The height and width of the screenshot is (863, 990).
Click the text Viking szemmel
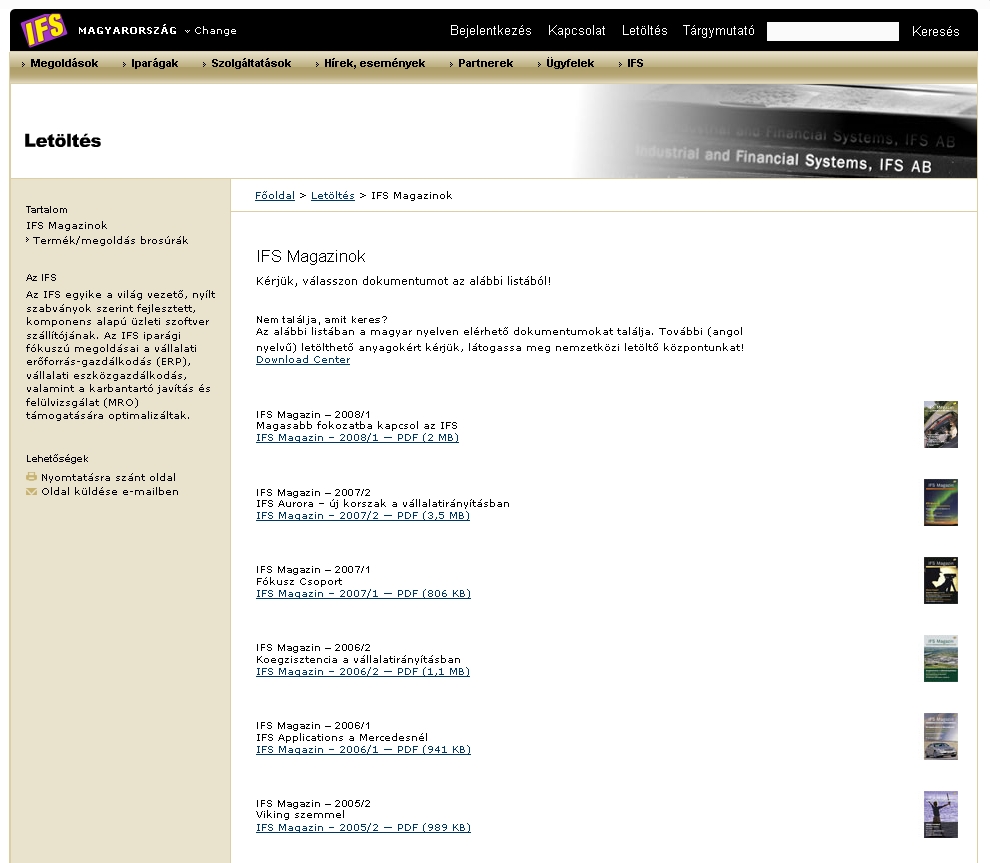[301, 814]
